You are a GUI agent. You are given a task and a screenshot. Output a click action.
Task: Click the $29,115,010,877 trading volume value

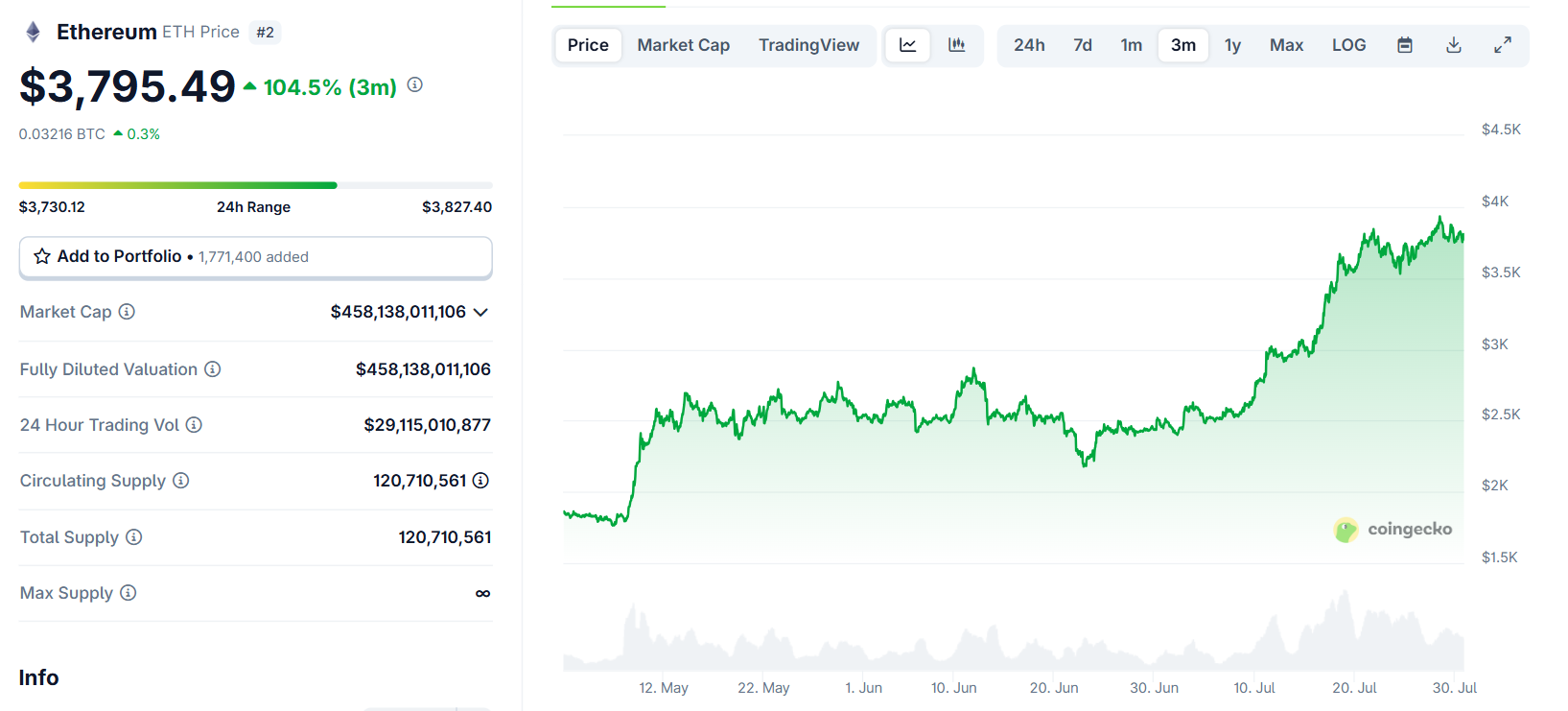click(428, 425)
